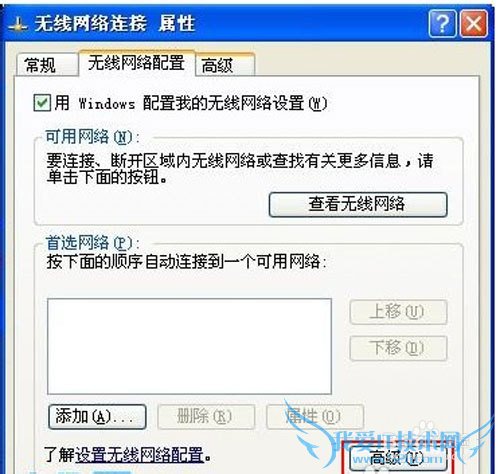Click the 删除(R) button
This screenshot has height=474, width=500.
tap(206, 417)
